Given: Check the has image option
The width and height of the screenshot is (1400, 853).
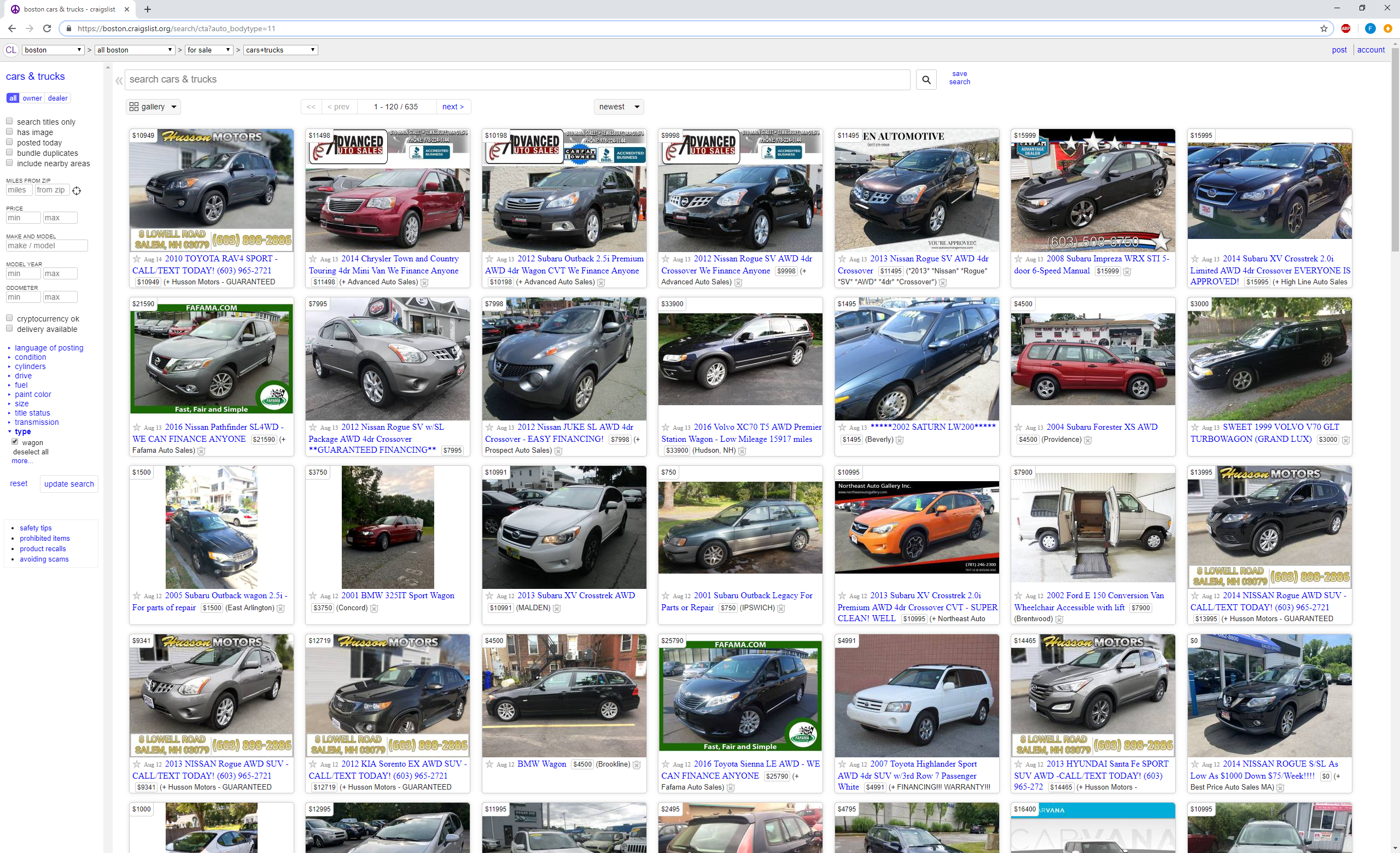Looking at the screenshot, I should pos(9,131).
